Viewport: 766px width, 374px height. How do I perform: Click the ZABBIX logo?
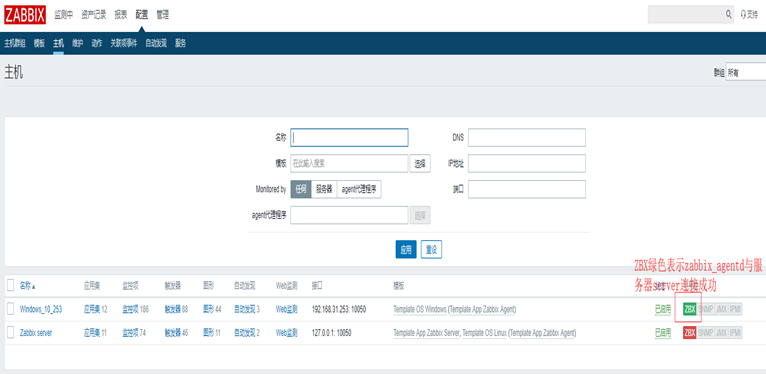tap(25, 15)
